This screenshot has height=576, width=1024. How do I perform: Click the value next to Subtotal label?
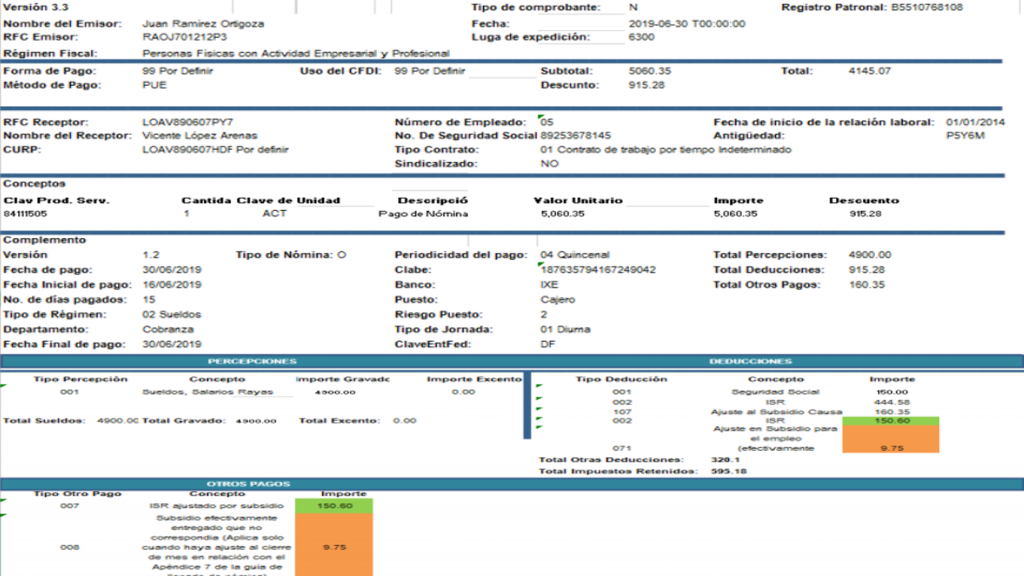(x=650, y=71)
